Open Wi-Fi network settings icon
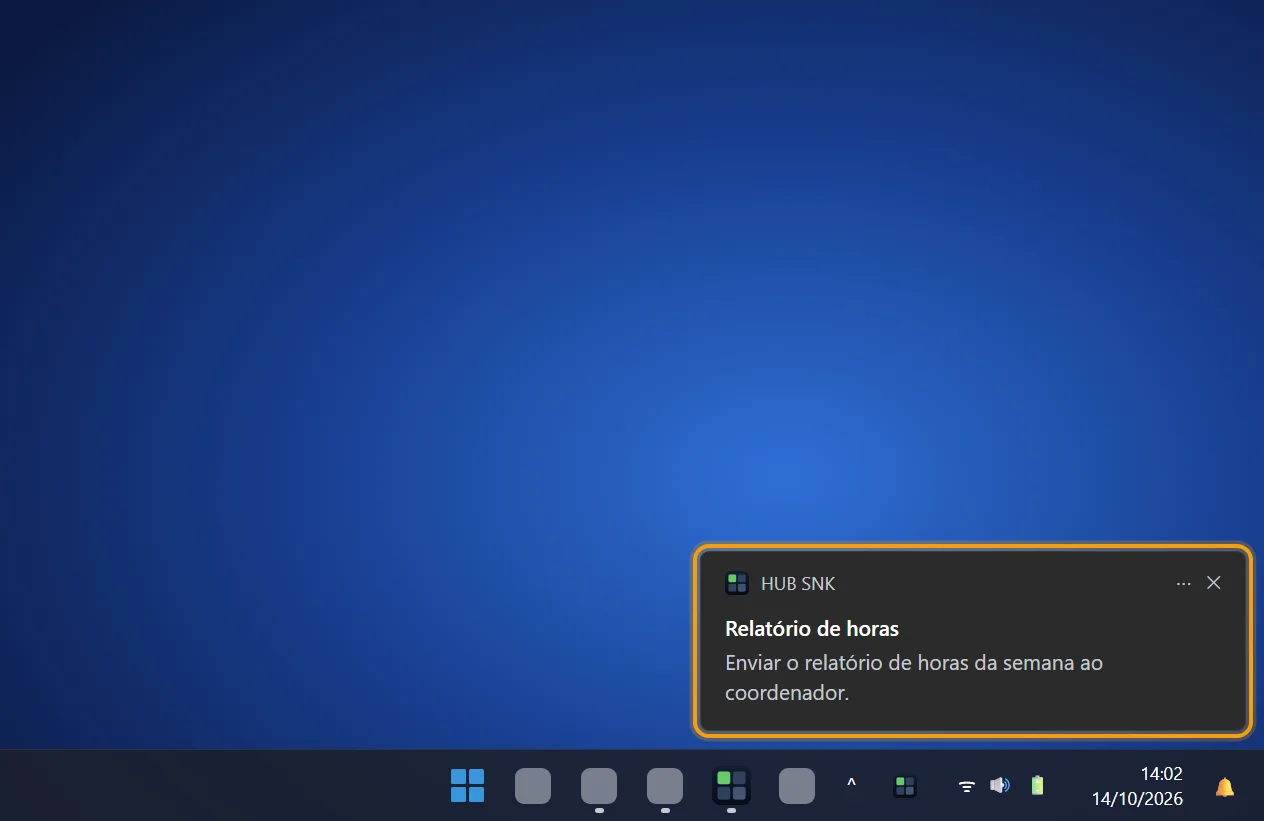The image size is (1264, 821). (967, 786)
